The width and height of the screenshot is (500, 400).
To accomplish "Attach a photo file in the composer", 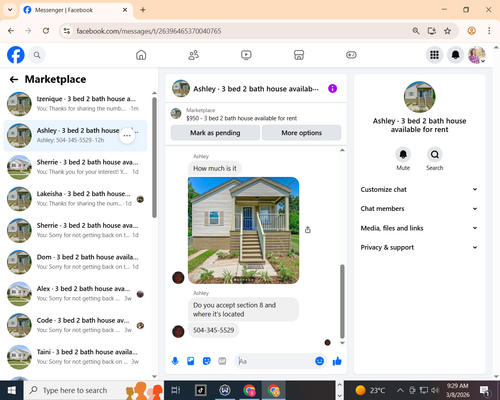I will (x=191, y=361).
